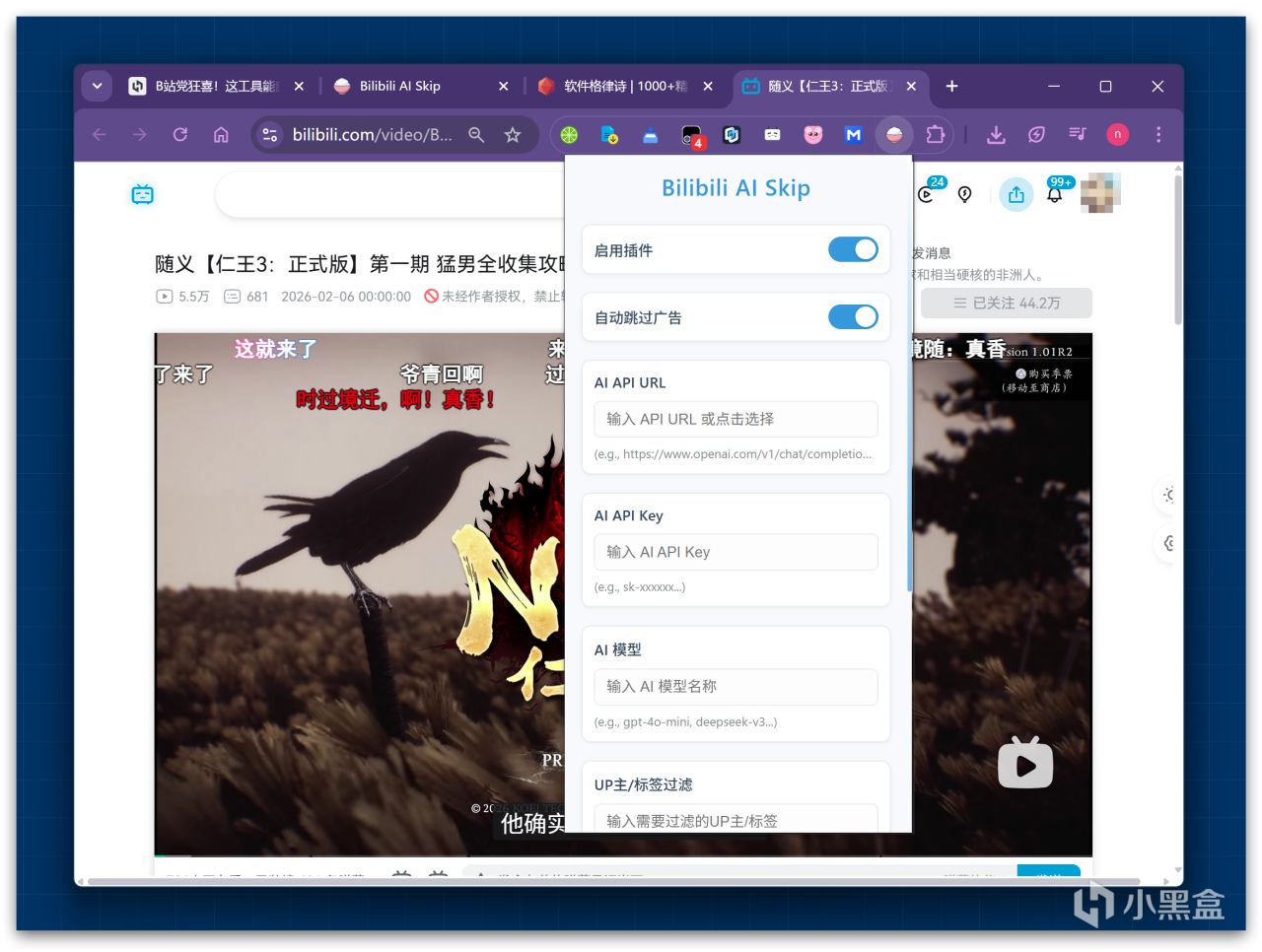Click the video play icon overlay
Screen dimensions: 1262x952
coord(1025,763)
